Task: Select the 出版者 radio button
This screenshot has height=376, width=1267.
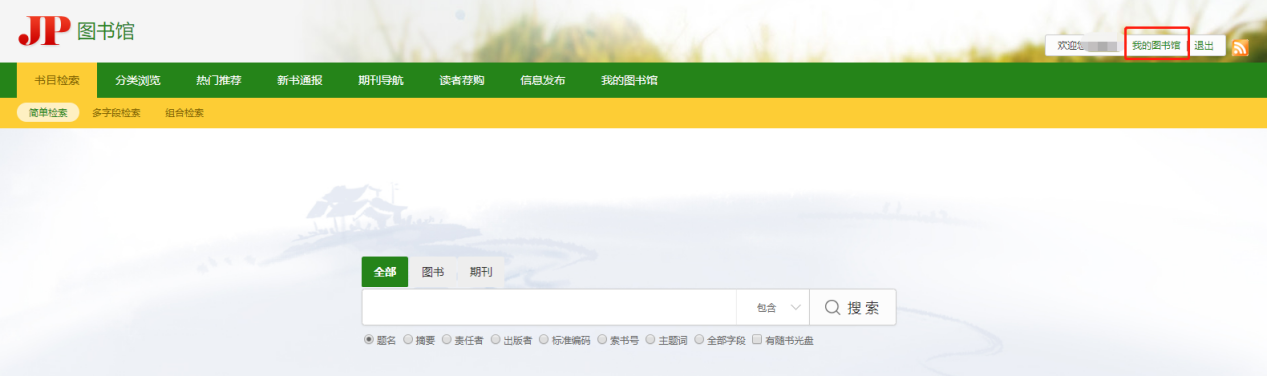Action: 495,340
